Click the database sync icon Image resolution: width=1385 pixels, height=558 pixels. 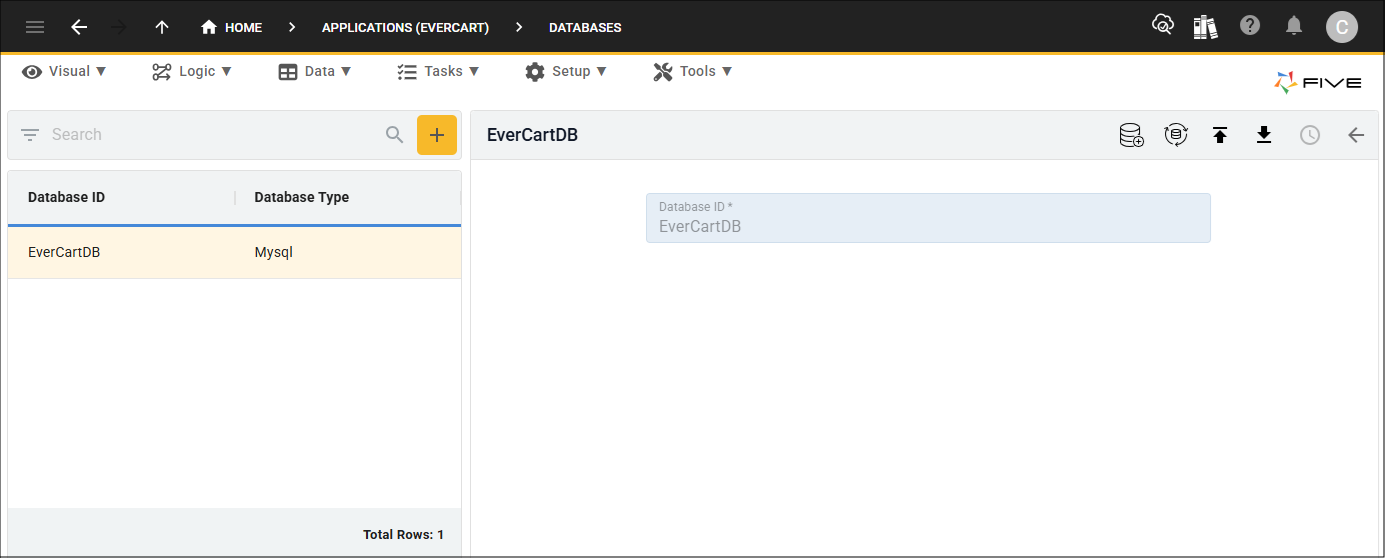click(1176, 135)
